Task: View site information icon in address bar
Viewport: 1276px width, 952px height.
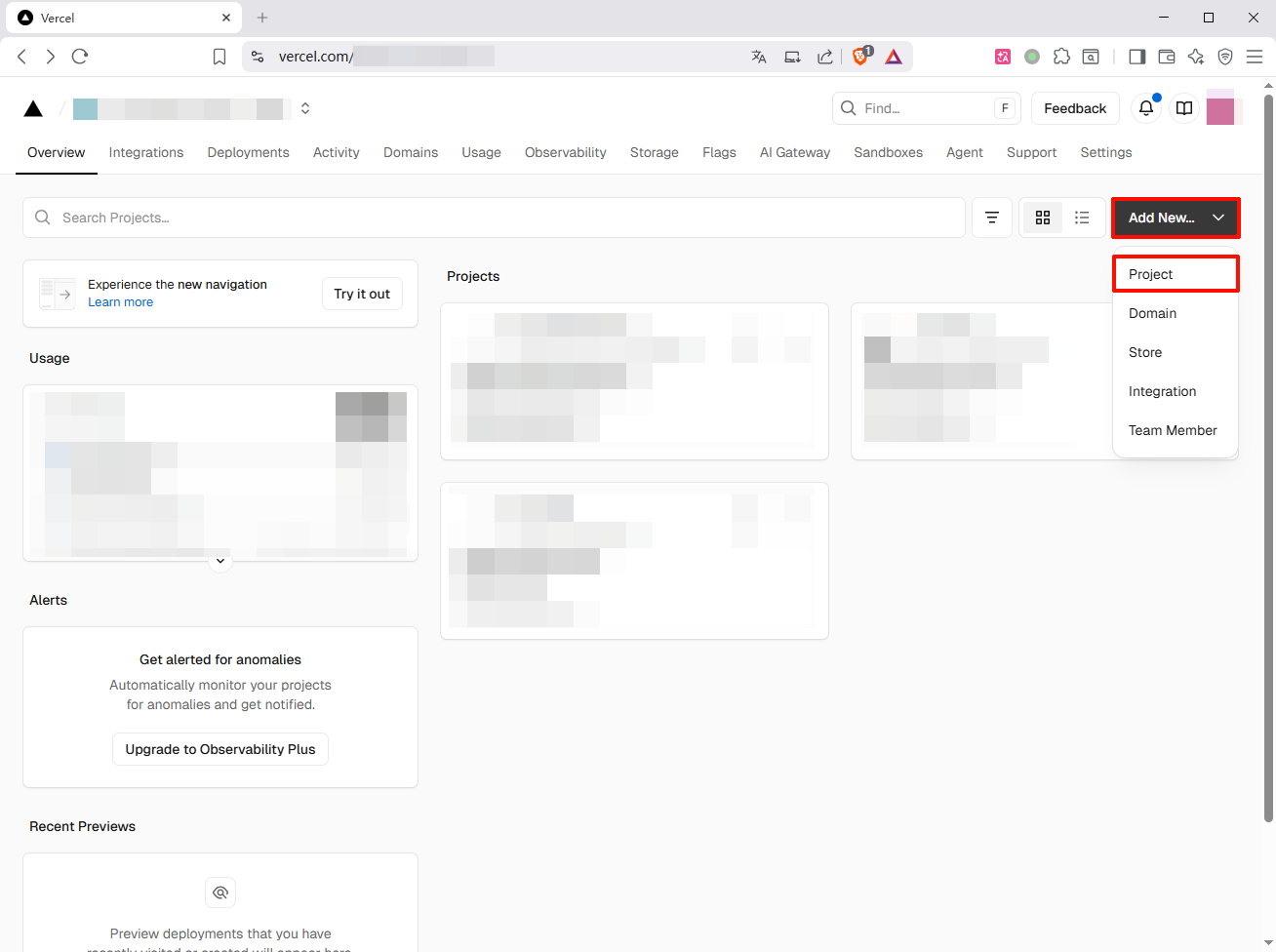Action: click(258, 57)
